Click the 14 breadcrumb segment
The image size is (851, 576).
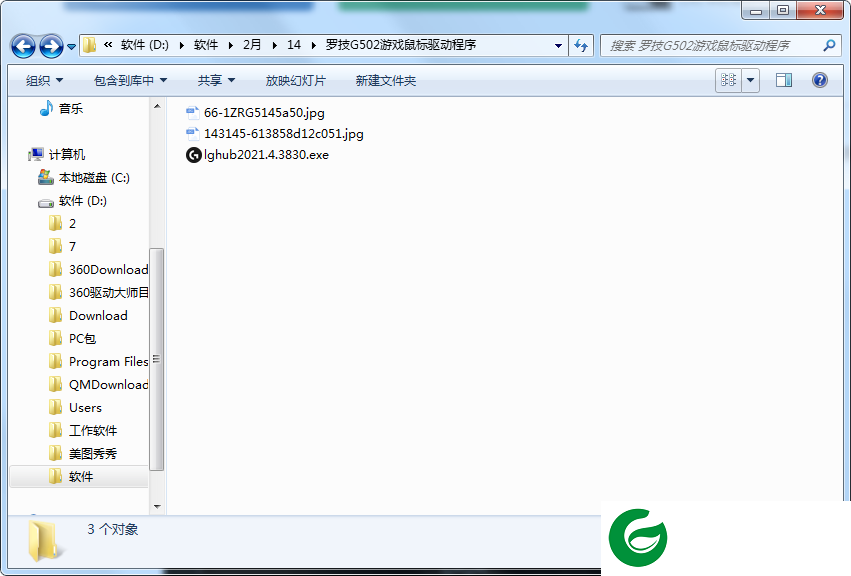point(294,45)
